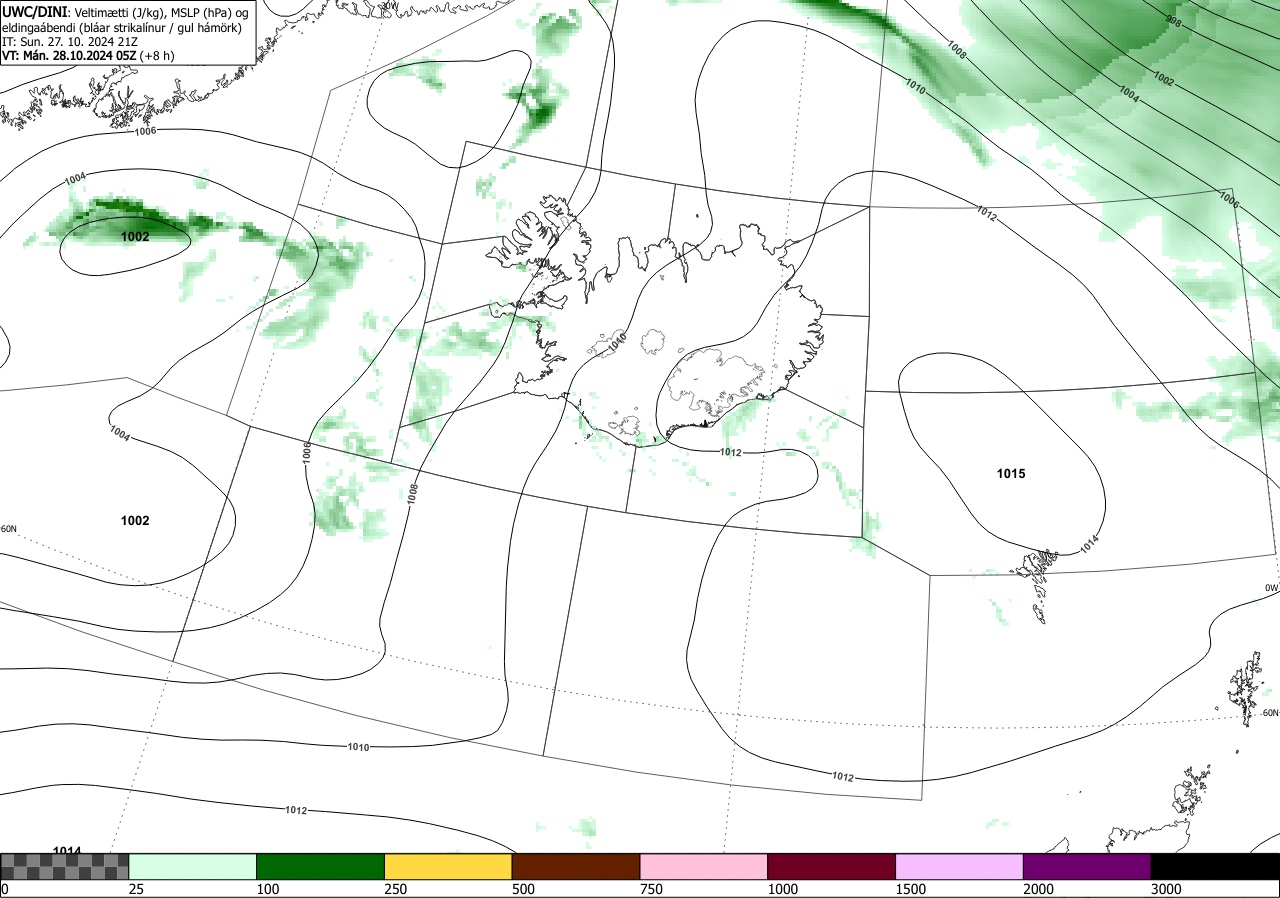Viewport: 1280px width, 898px height.
Task: Pick the light purple 1500–2000 legend swatch
Action: [959, 866]
